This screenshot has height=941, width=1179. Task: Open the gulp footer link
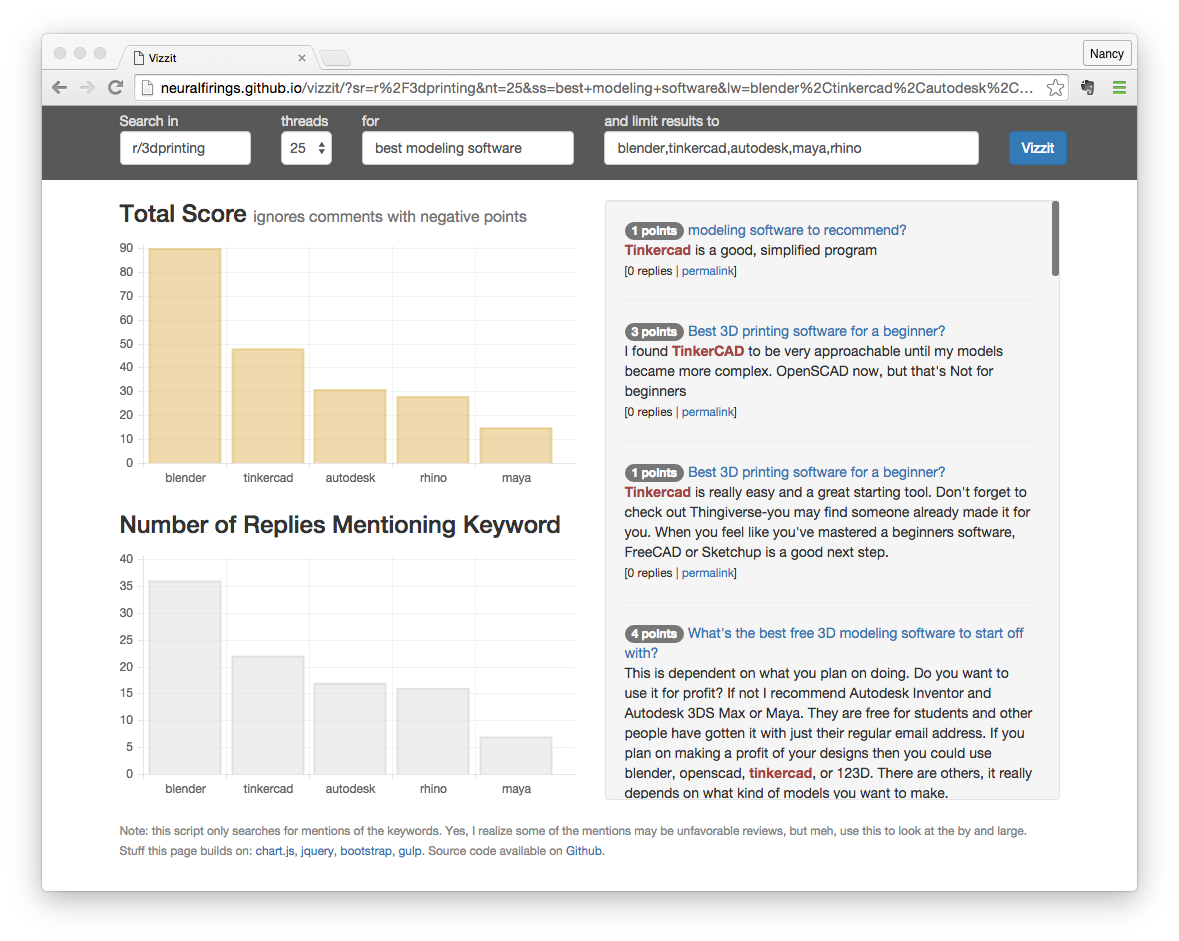(410, 851)
